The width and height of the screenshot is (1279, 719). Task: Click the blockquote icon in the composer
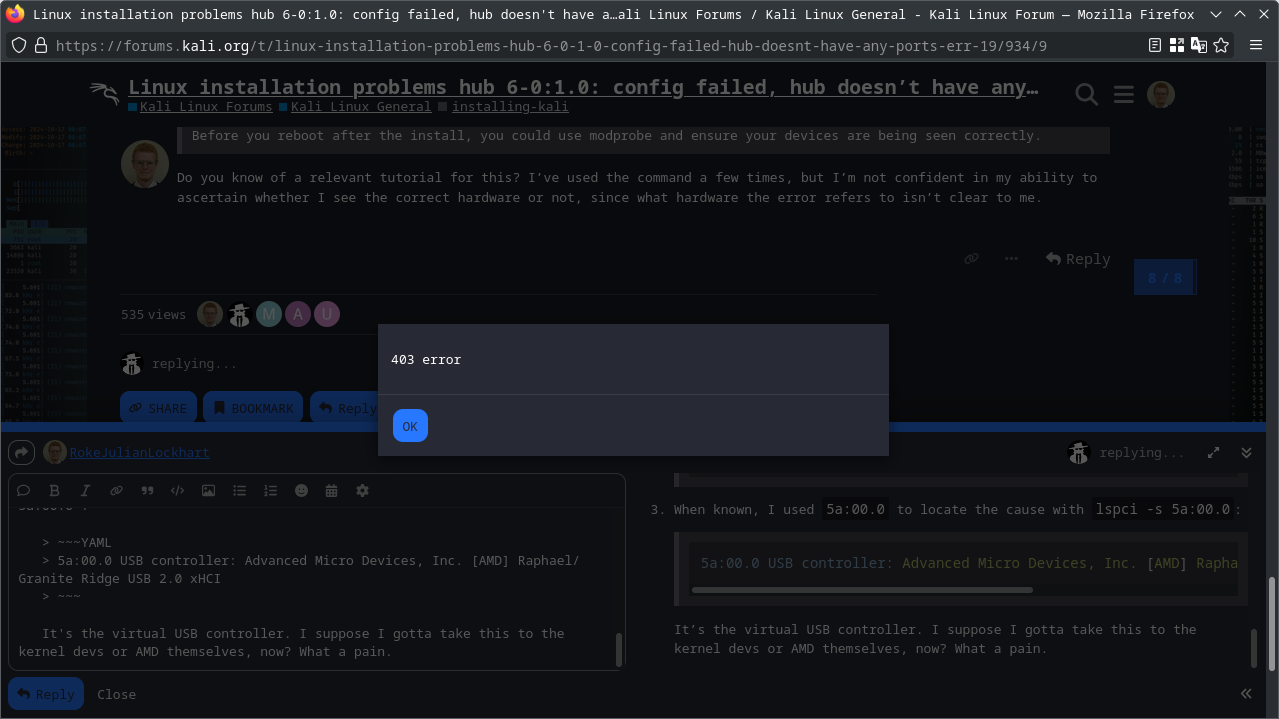coord(147,491)
